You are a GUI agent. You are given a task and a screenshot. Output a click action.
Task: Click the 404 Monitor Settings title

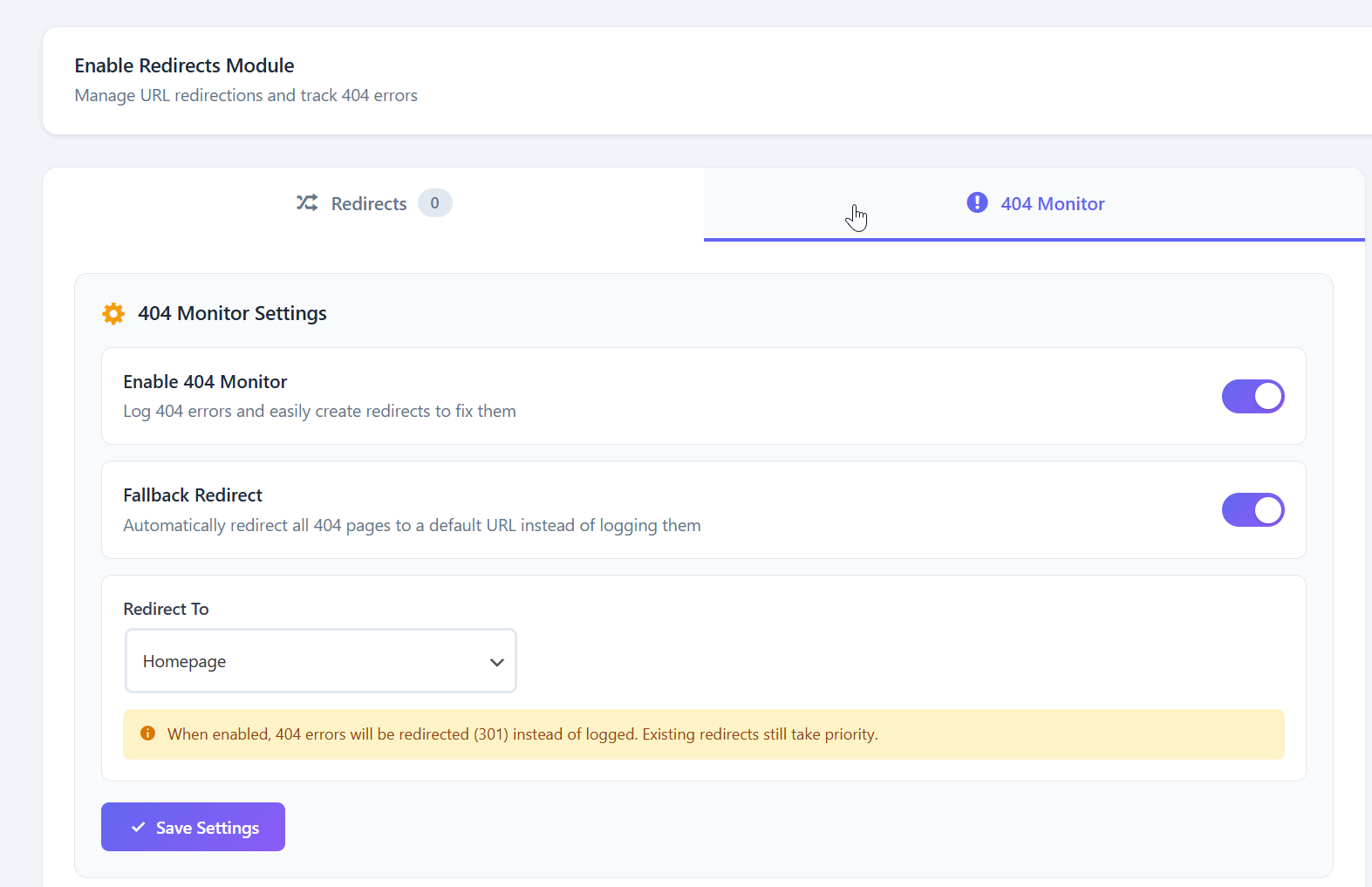(x=232, y=313)
